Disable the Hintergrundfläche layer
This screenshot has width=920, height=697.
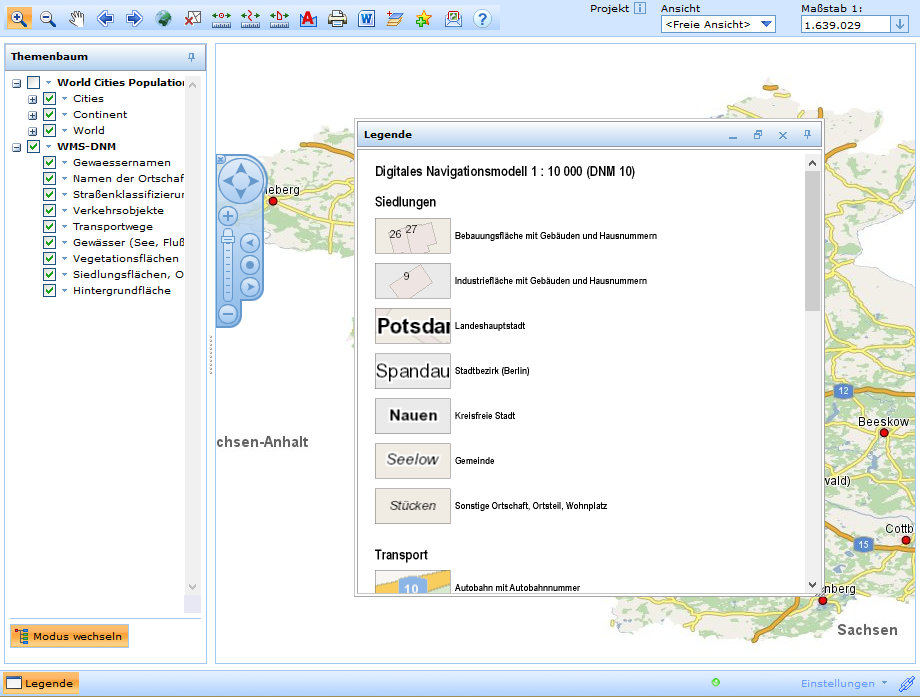[48, 290]
